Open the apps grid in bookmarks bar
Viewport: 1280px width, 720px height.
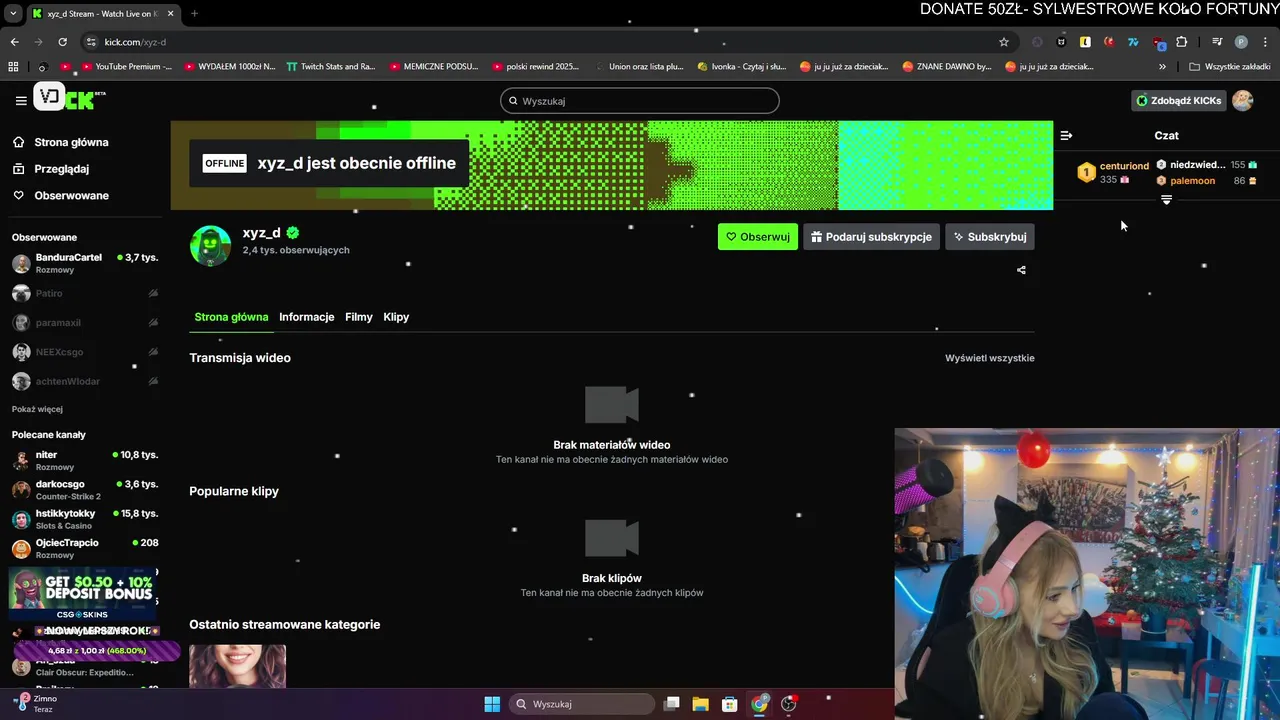[x=13, y=67]
